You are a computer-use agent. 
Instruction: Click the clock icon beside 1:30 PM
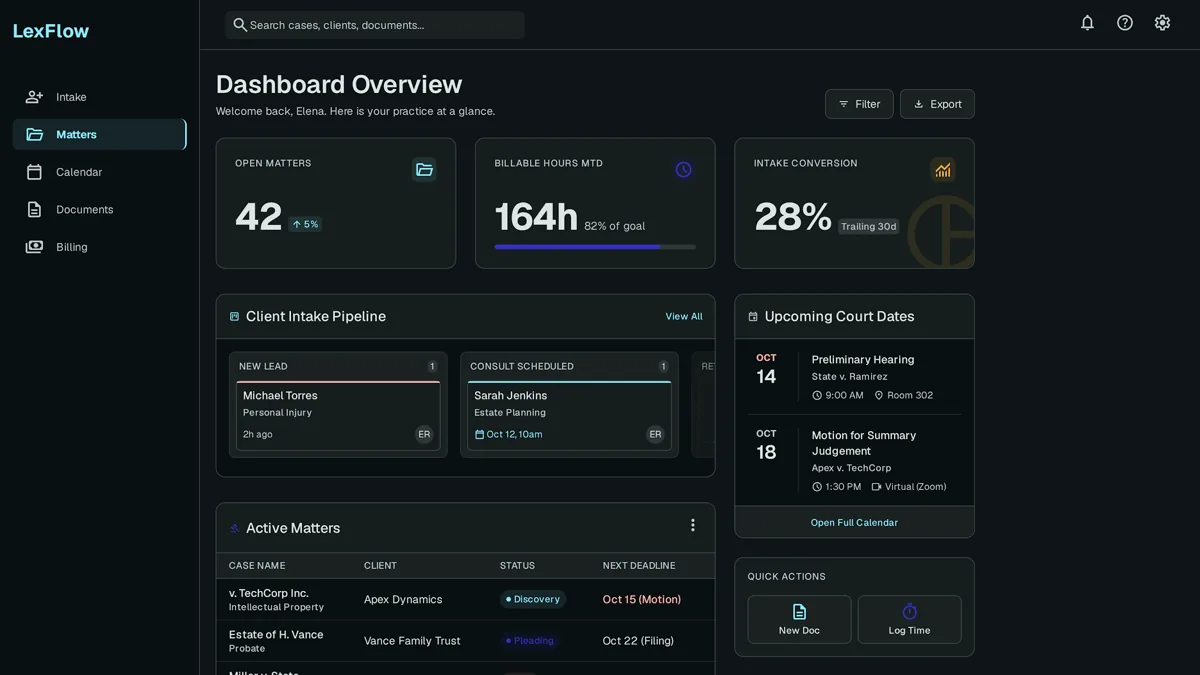817,487
